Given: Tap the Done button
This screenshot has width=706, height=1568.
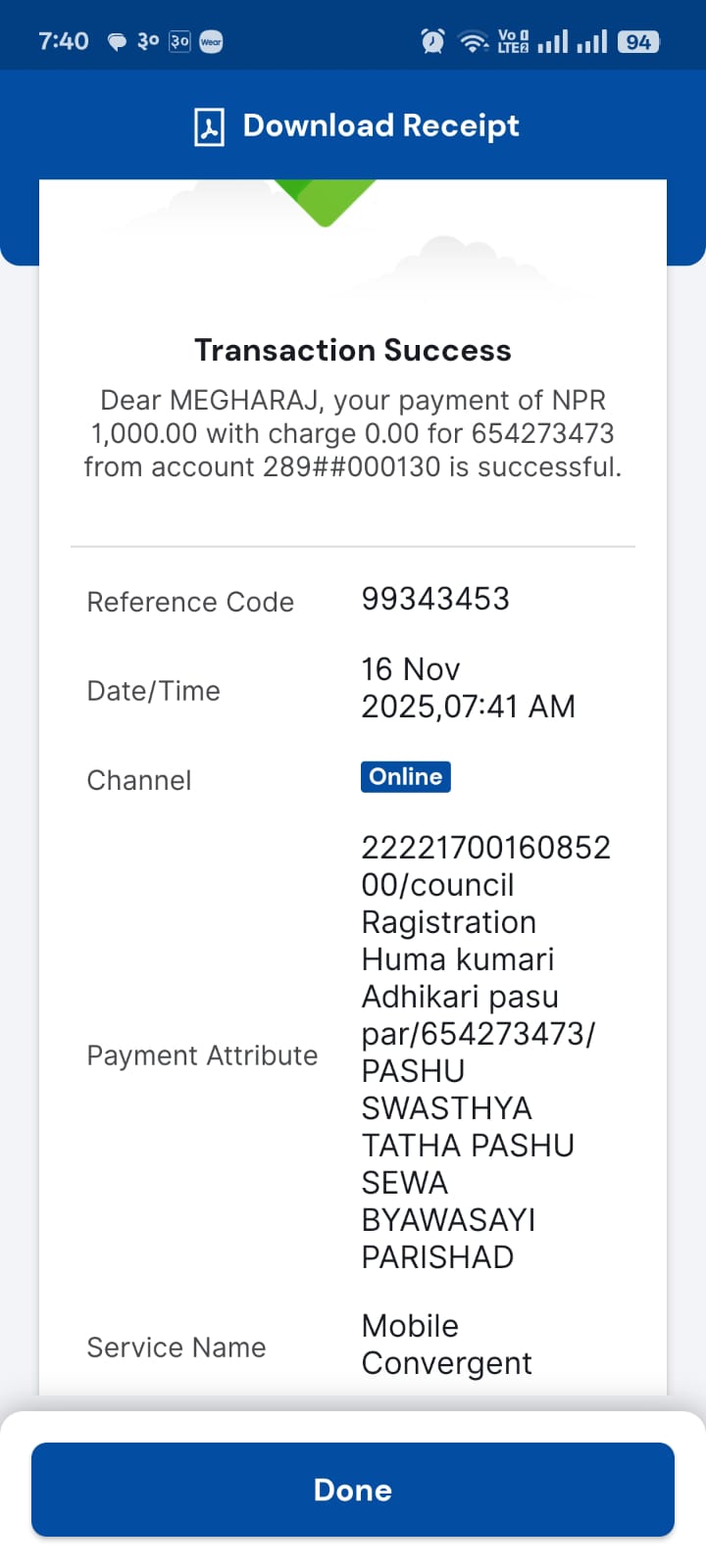Looking at the screenshot, I should click(x=353, y=1490).
